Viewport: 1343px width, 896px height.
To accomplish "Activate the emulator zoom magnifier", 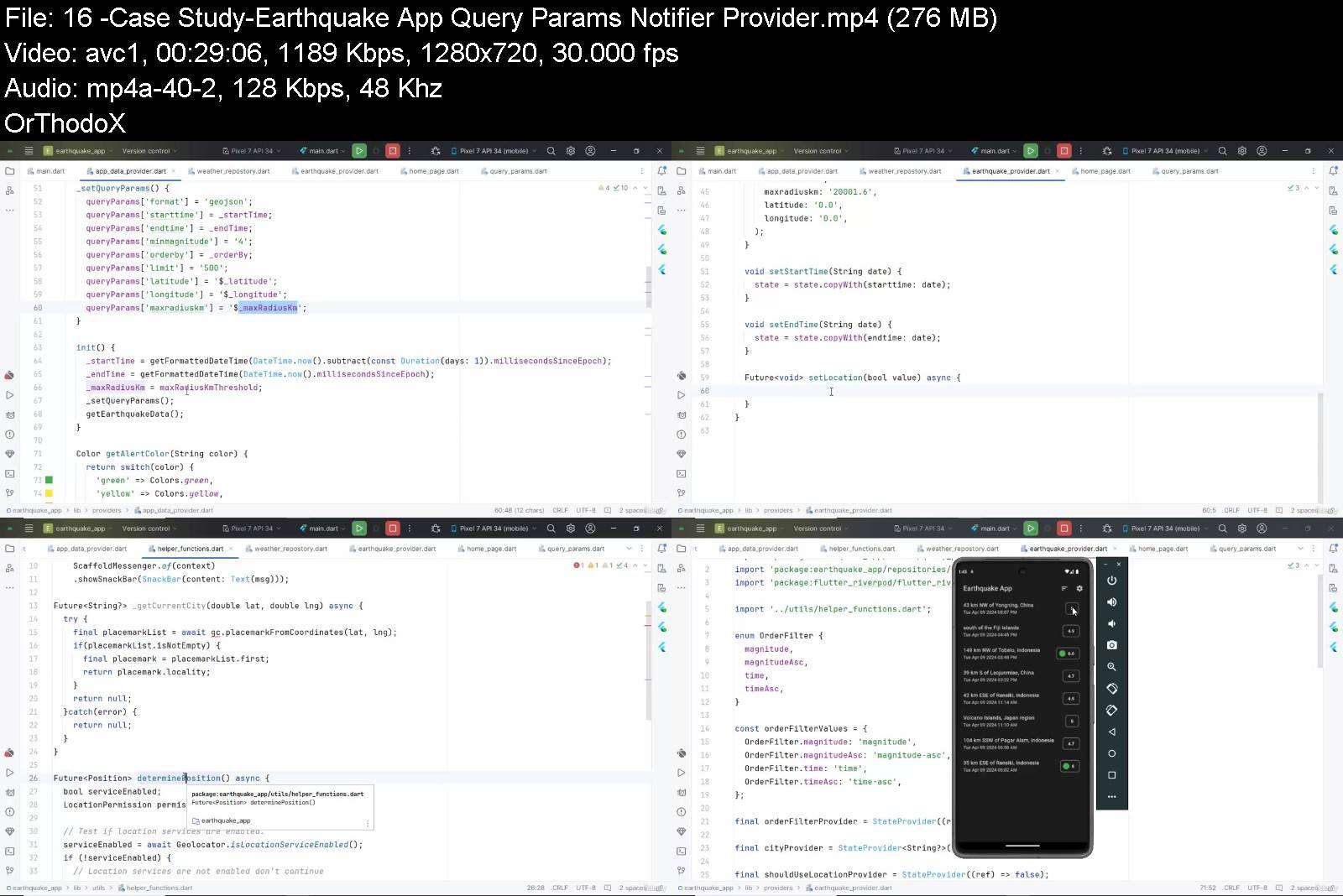I will click(x=1112, y=667).
